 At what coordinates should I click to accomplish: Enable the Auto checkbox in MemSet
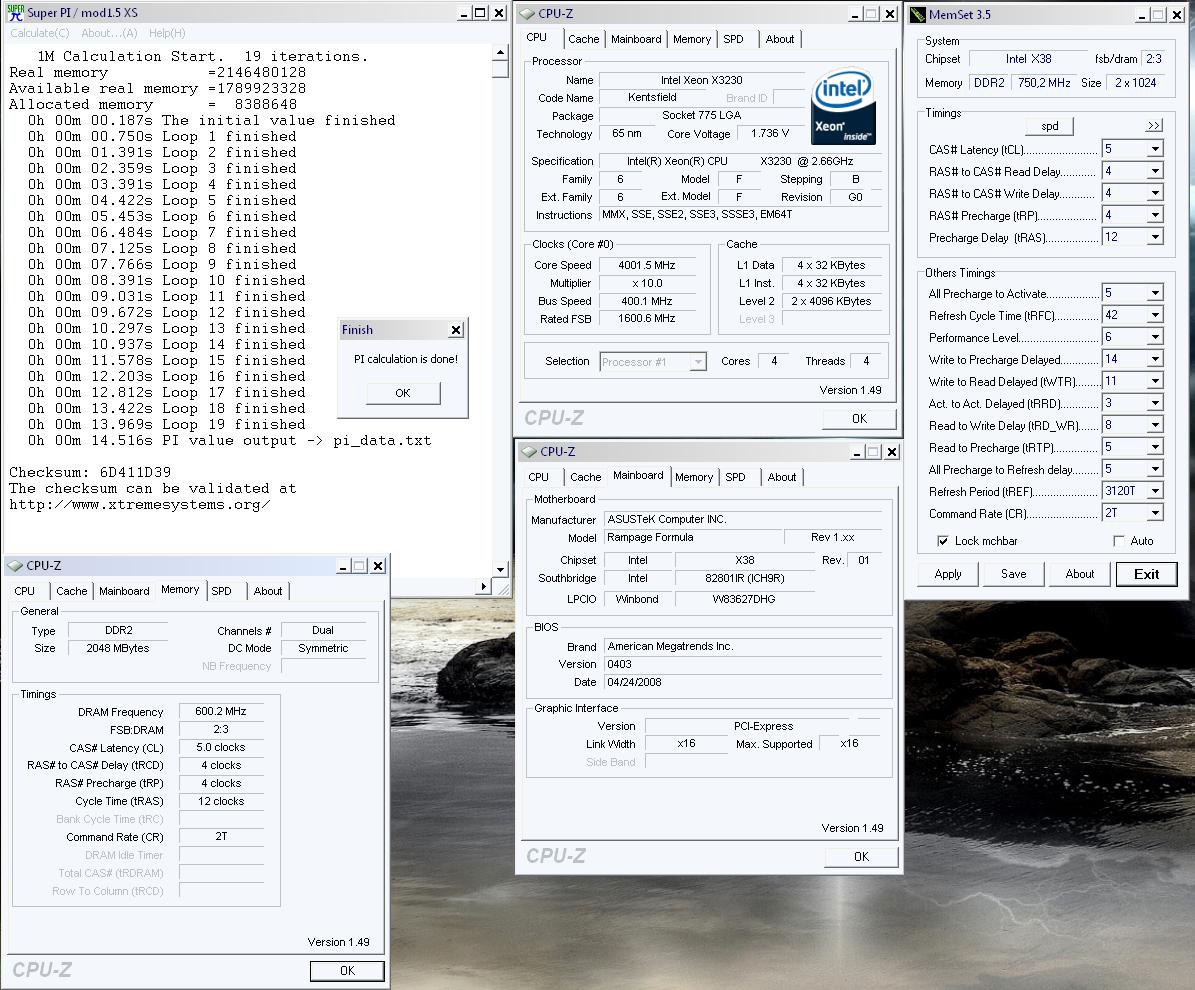point(1119,541)
